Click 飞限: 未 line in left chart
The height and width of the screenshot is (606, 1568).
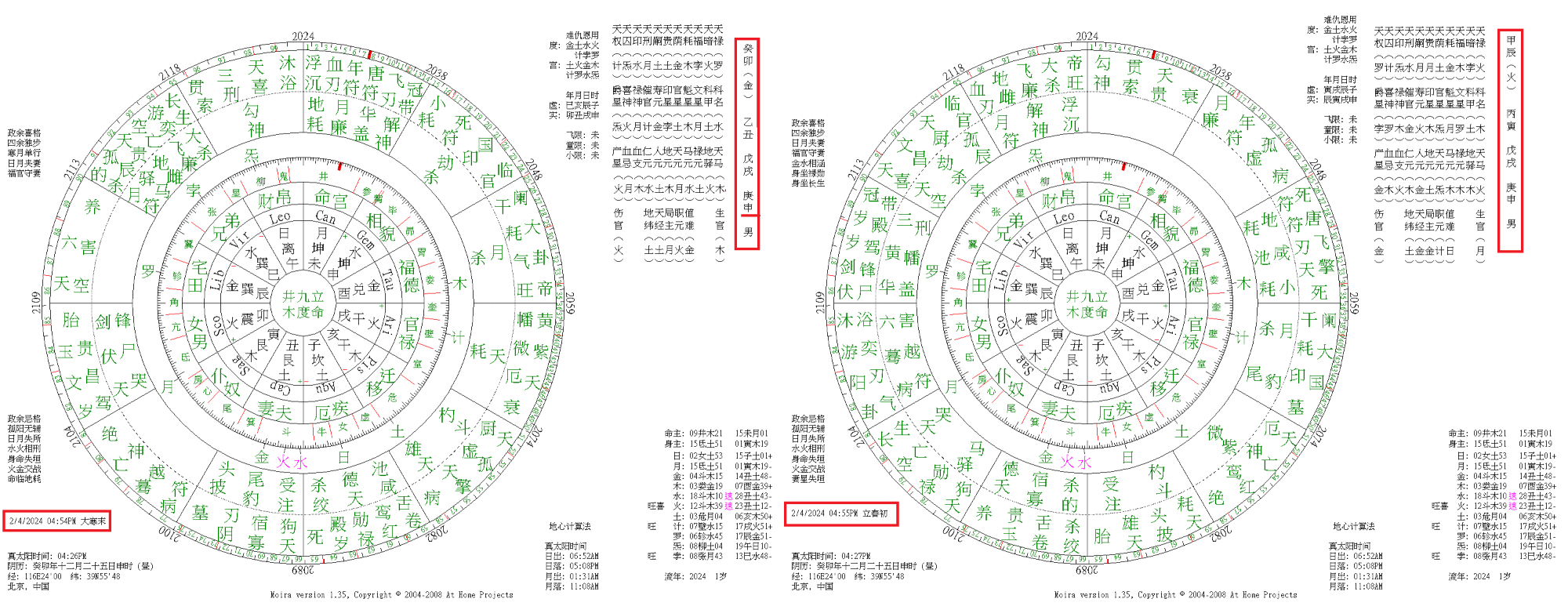pos(583,135)
